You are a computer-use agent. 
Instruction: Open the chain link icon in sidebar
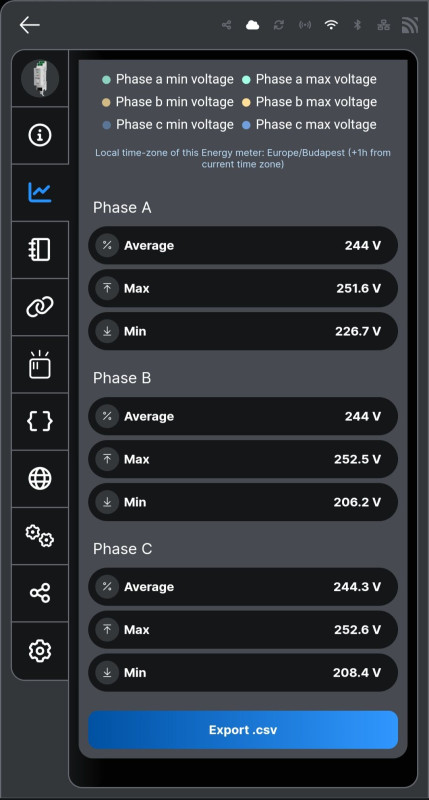40,307
